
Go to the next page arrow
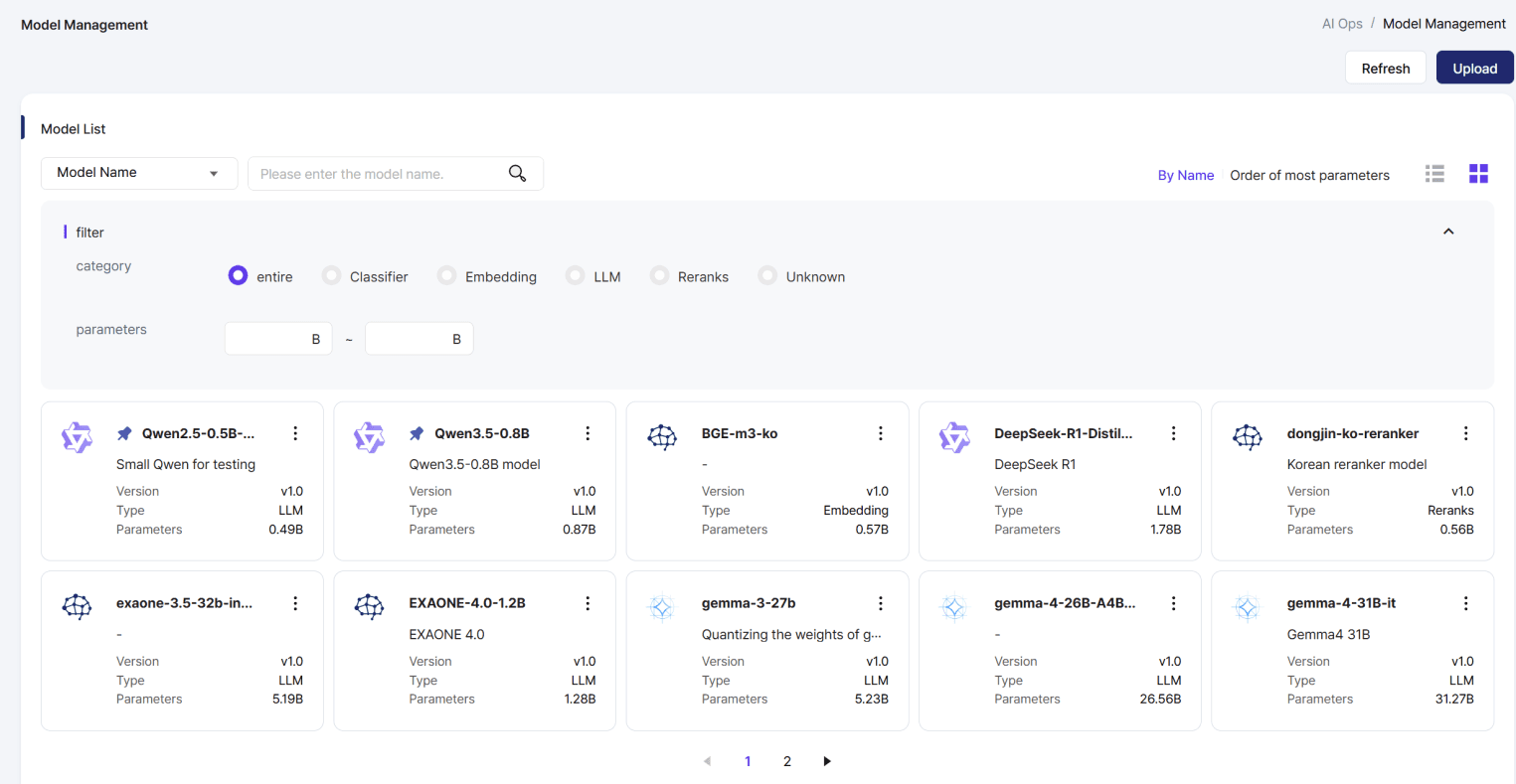[x=826, y=761]
